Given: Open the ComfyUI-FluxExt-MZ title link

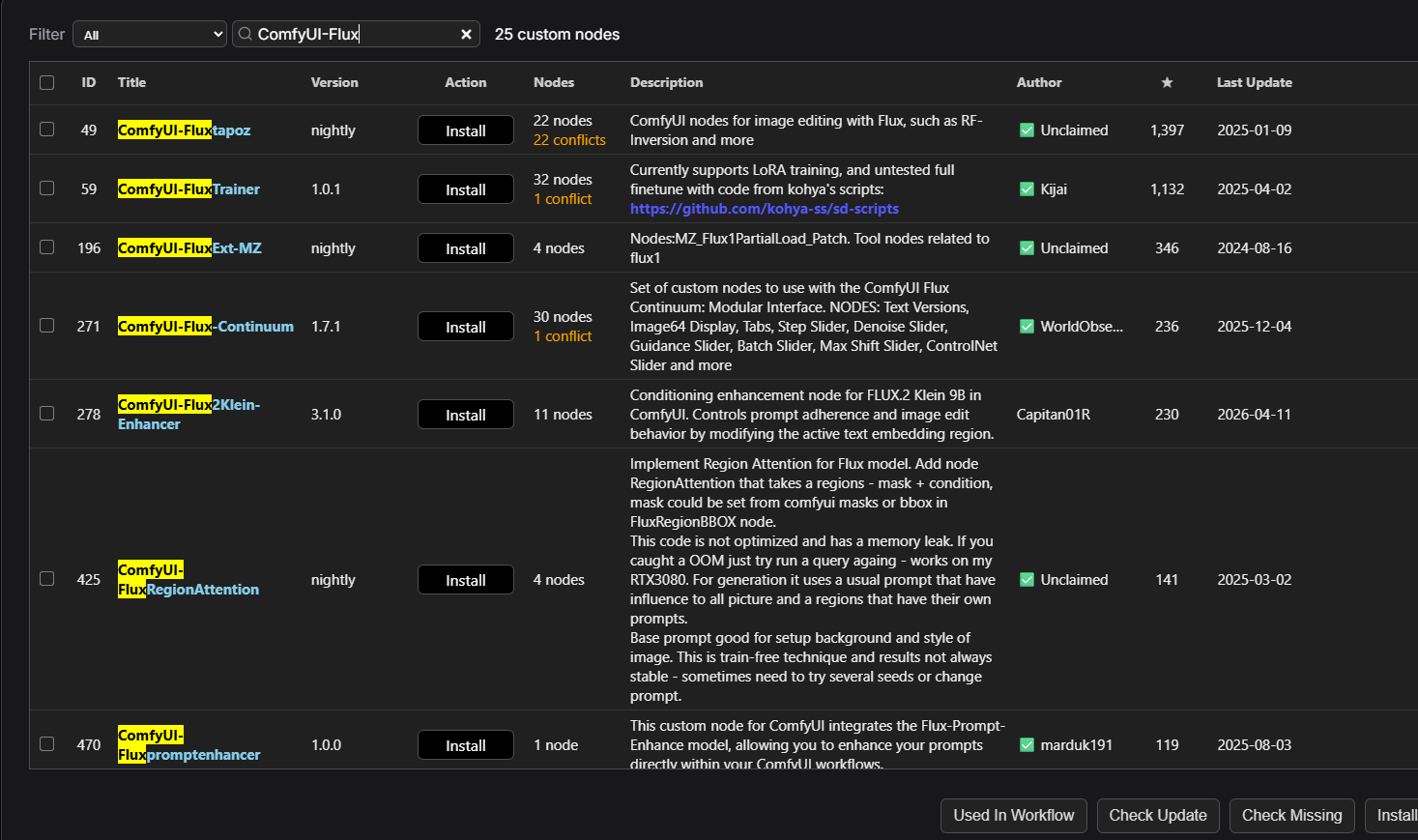Looking at the screenshot, I should coord(189,248).
